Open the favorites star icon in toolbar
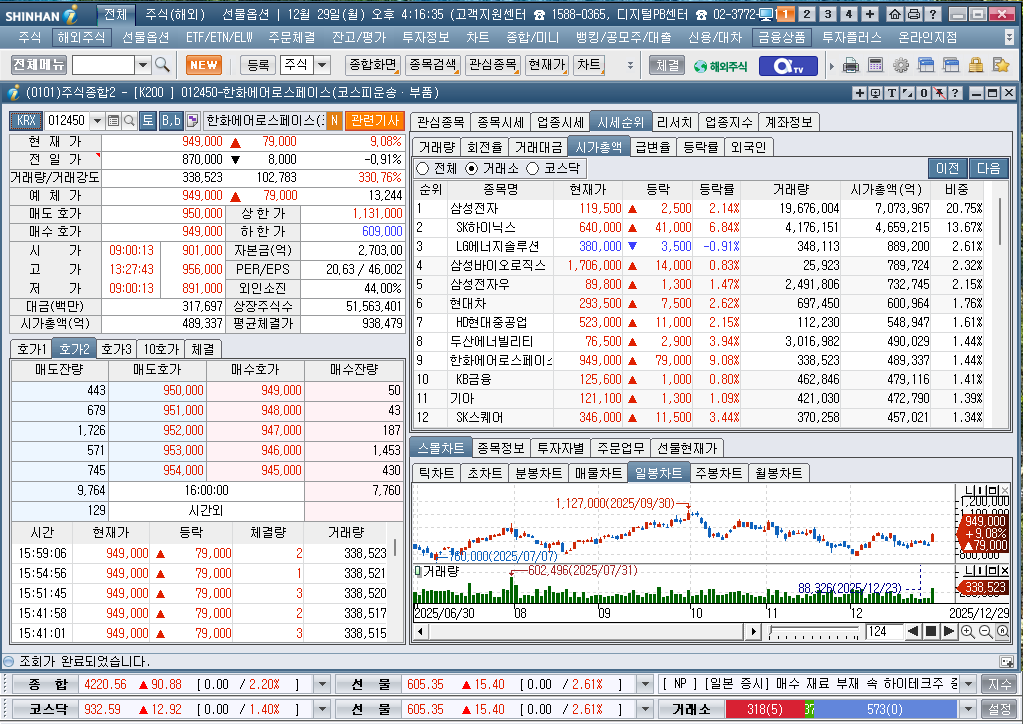The height and width of the screenshot is (724, 1023). coord(1000,65)
